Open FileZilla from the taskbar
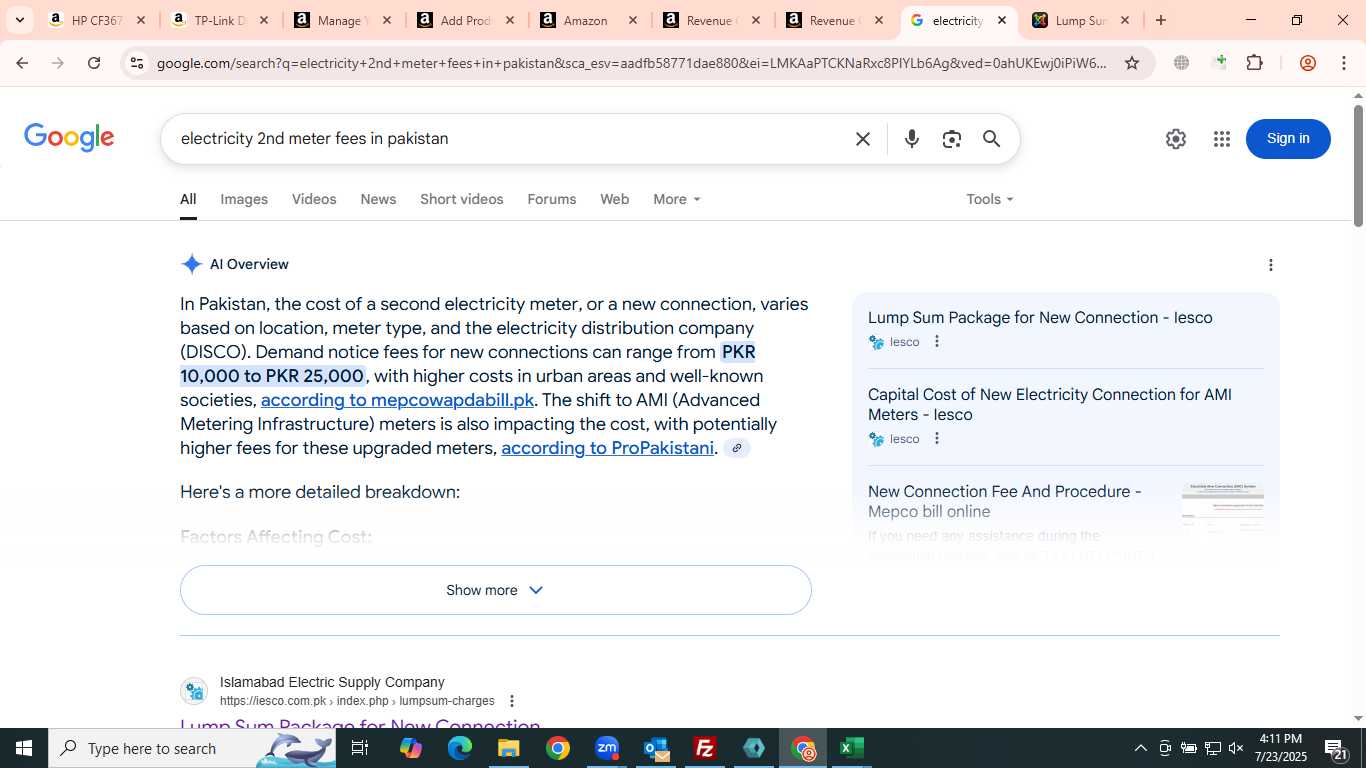The width and height of the screenshot is (1366, 768). [x=705, y=748]
